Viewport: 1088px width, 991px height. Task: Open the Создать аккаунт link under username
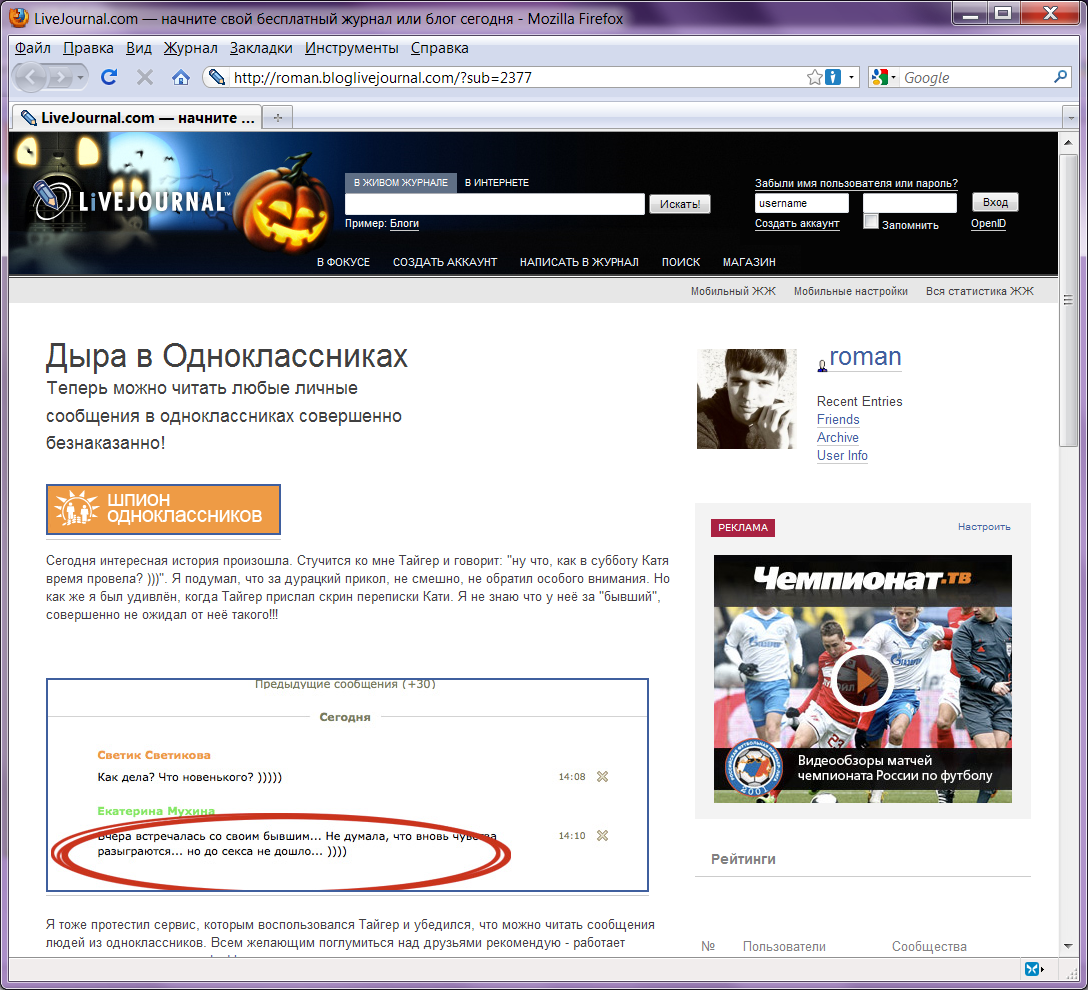click(797, 223)
